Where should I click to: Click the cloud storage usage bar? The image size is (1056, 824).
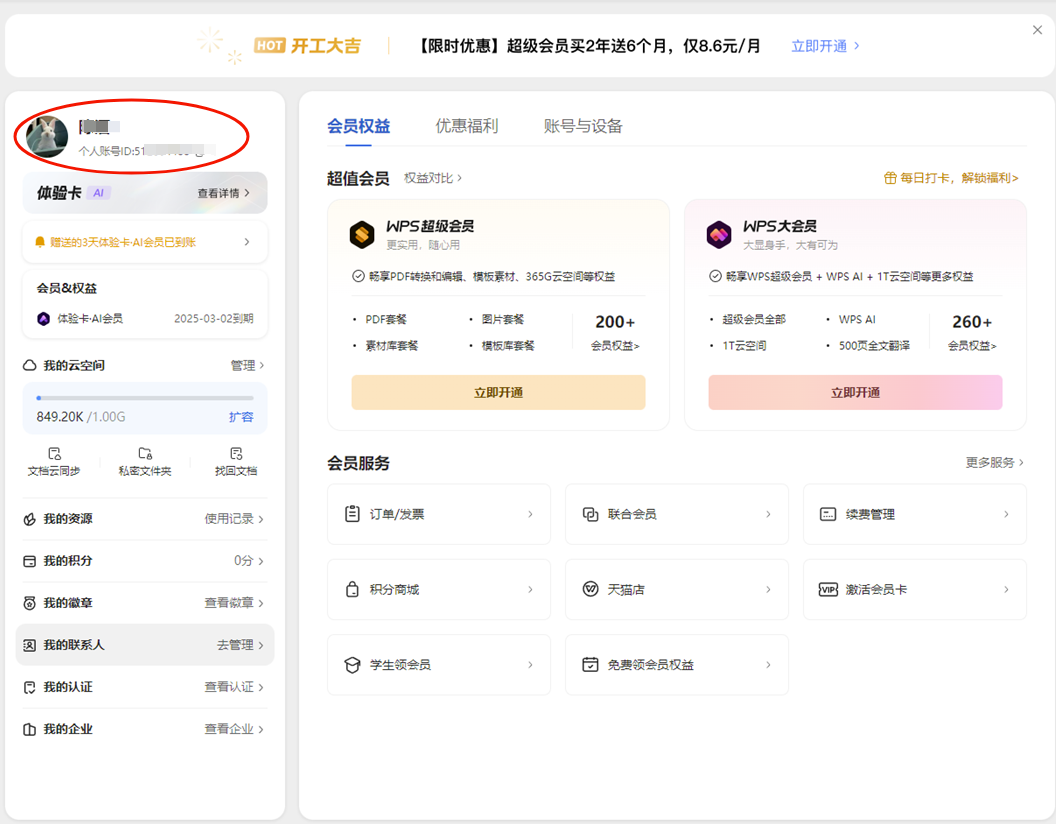[145, 398]
